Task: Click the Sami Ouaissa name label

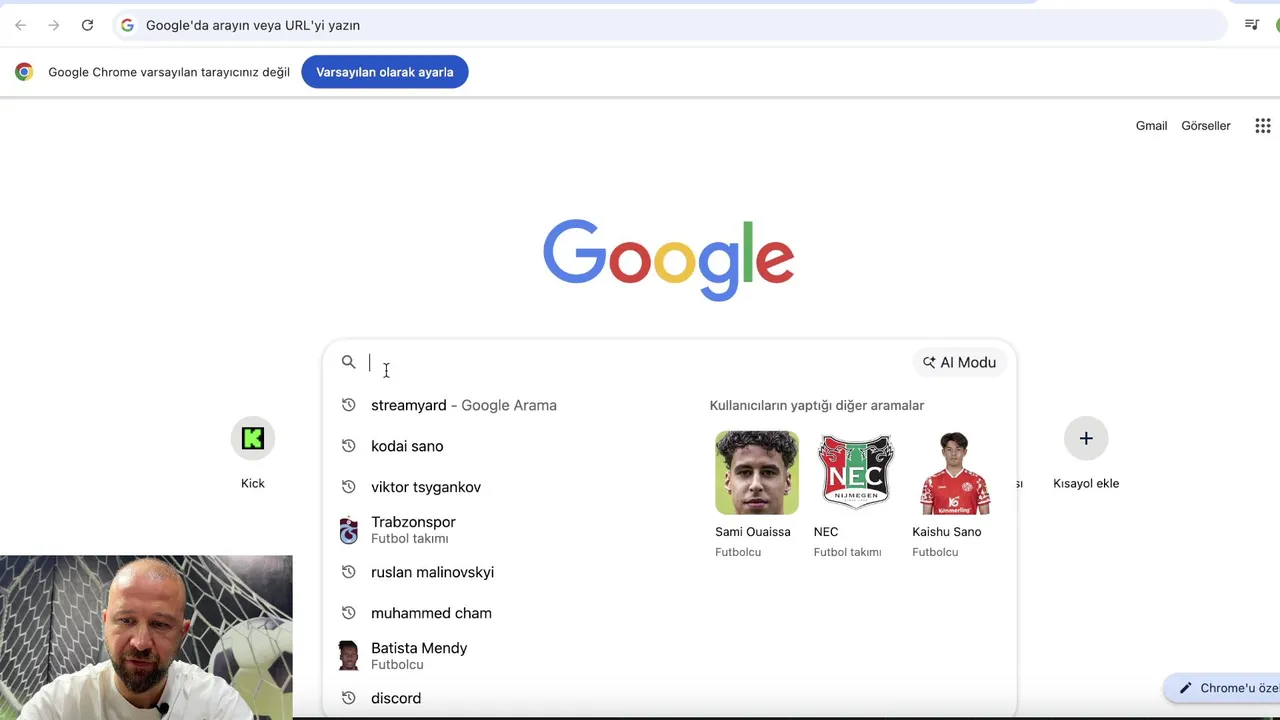Action: click(753, 532)
